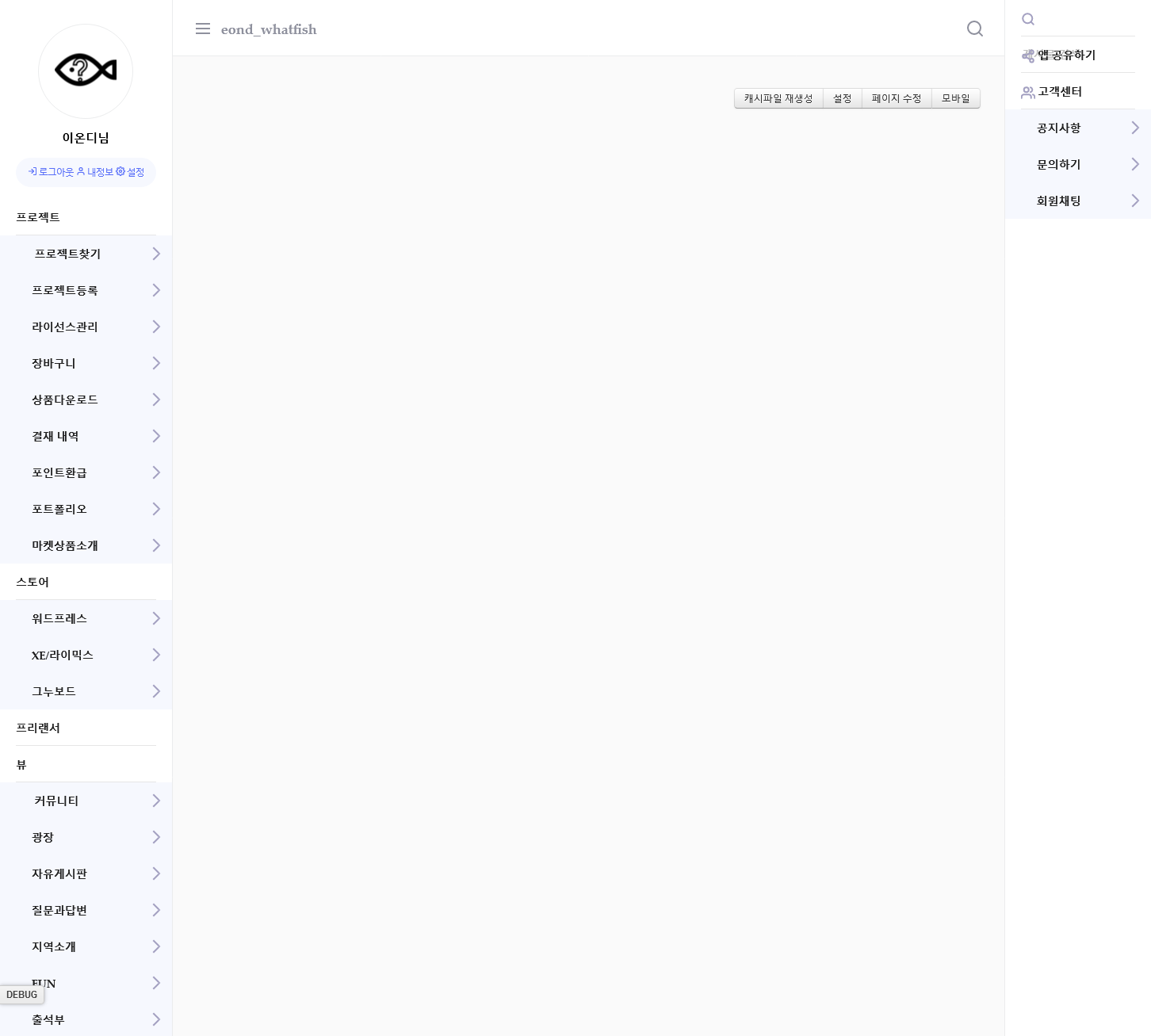Open the 커뮤니티 menu entry
The height and width of the screenshot is (1036, 1151).
pyautogui.click(x=56, y=801)
